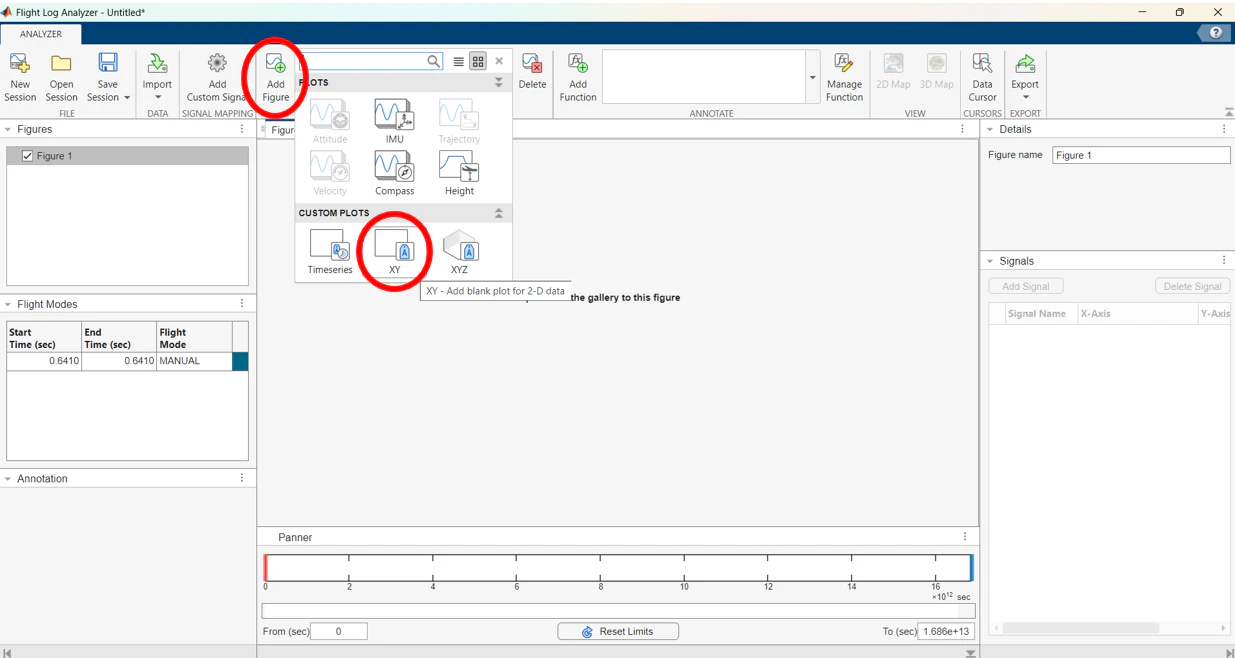Click Signals table horizontal scrollbar
Screen dimensions: 1235x658
(x=1081, y=628)
